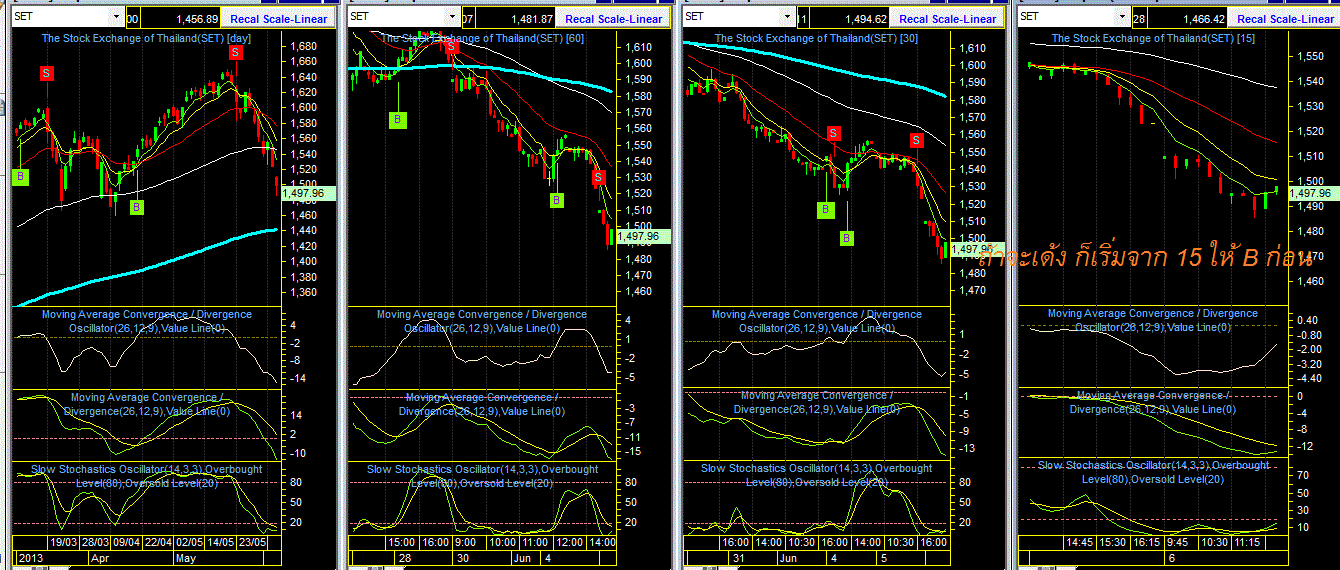
Task: Select the B buy marker at day chart's left edge
Action: pos(20,177)
